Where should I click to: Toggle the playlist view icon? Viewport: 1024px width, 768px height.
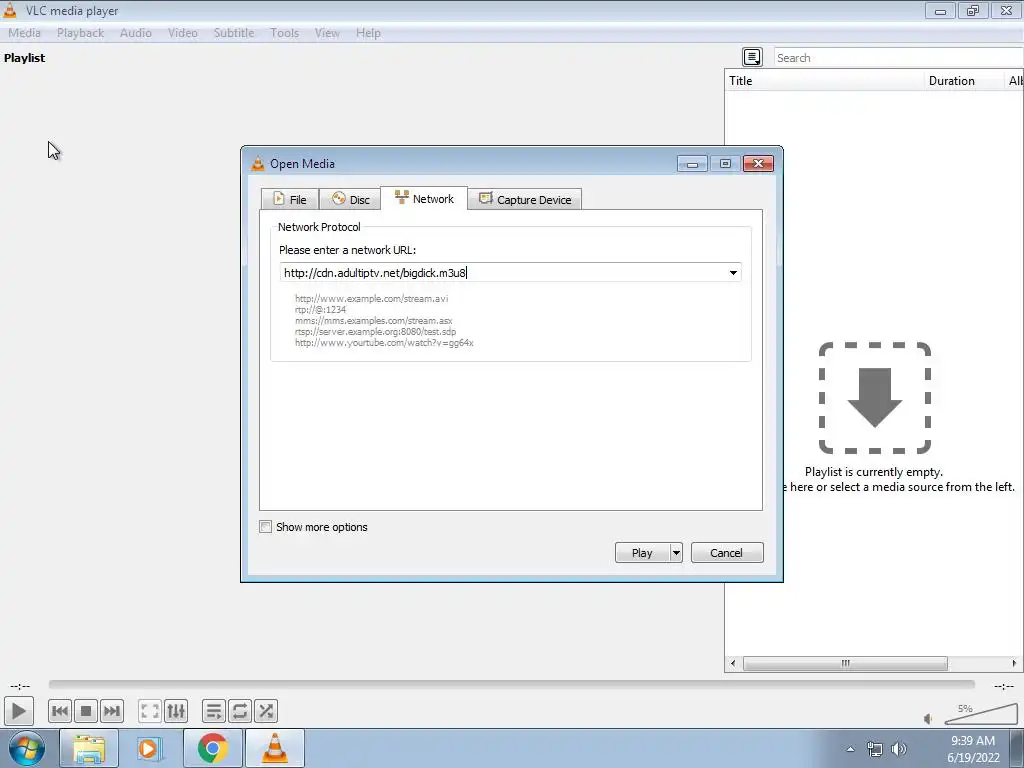214,711
